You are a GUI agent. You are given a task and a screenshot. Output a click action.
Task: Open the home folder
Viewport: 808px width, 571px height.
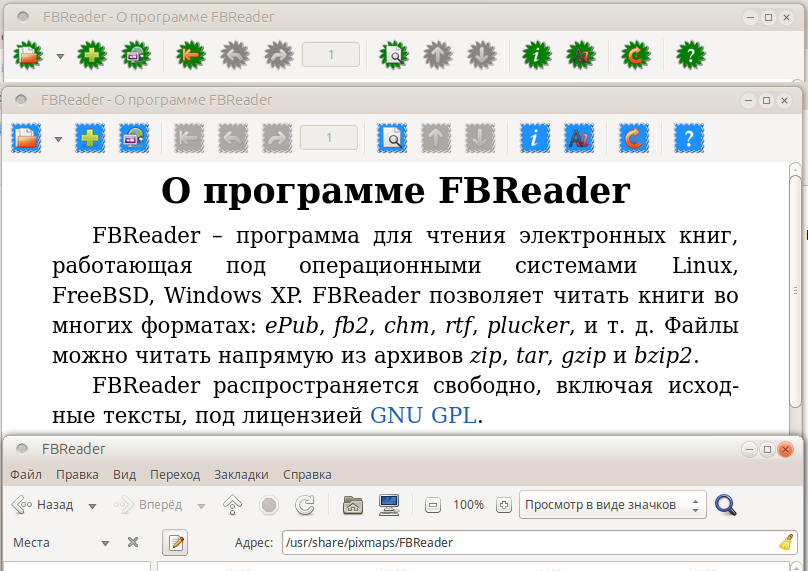[353, 505]
